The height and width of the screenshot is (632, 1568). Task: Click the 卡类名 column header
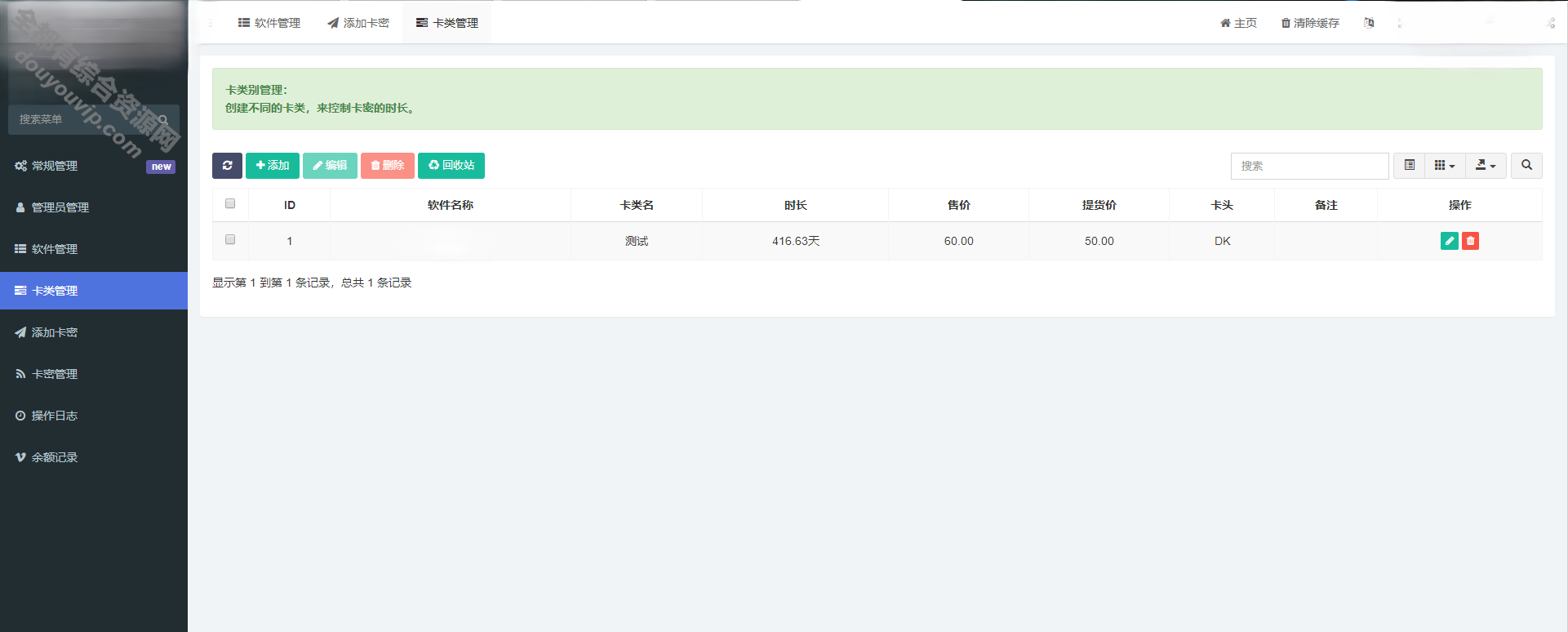click(637, 205)
